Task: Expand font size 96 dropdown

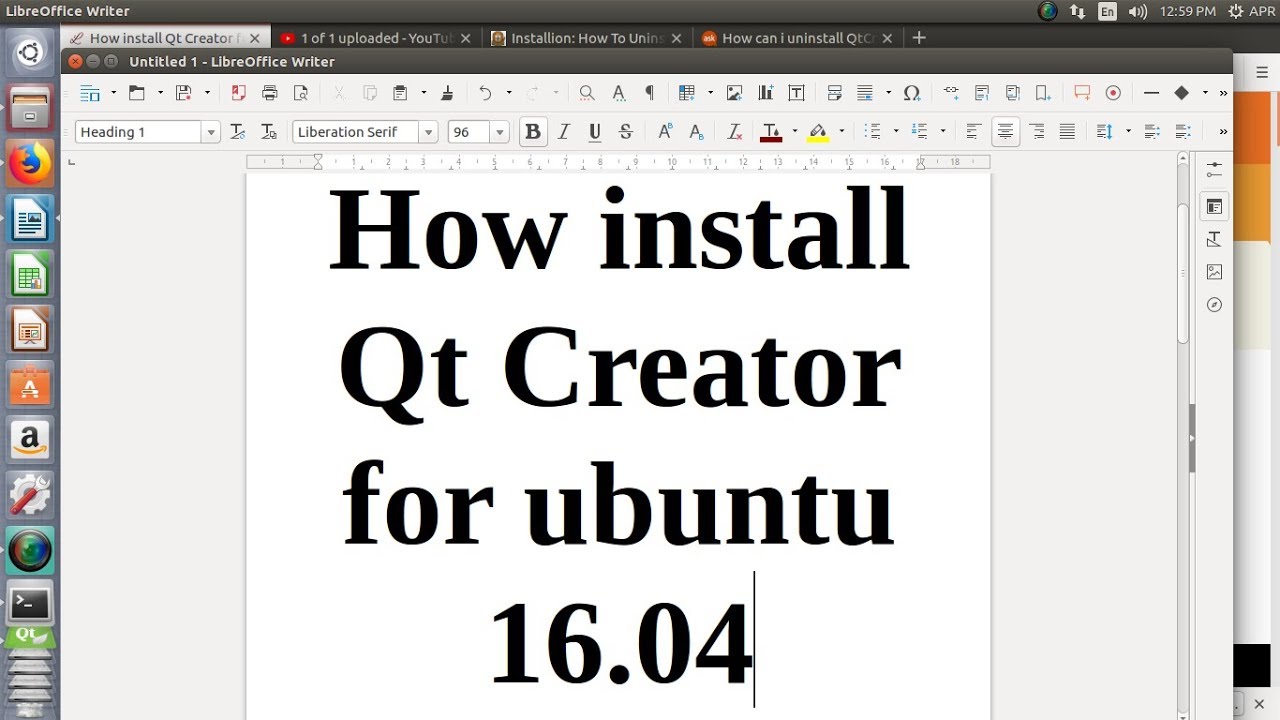Action: tap(499, 132)
